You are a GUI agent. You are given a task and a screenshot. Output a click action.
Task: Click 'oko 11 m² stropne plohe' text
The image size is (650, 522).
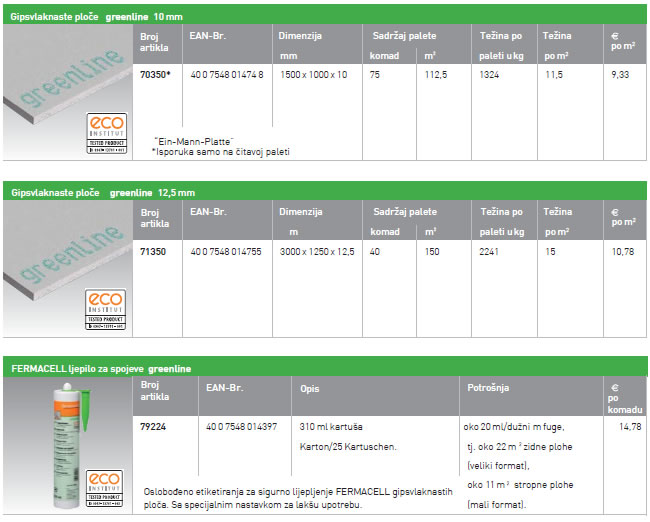(520, 485)
